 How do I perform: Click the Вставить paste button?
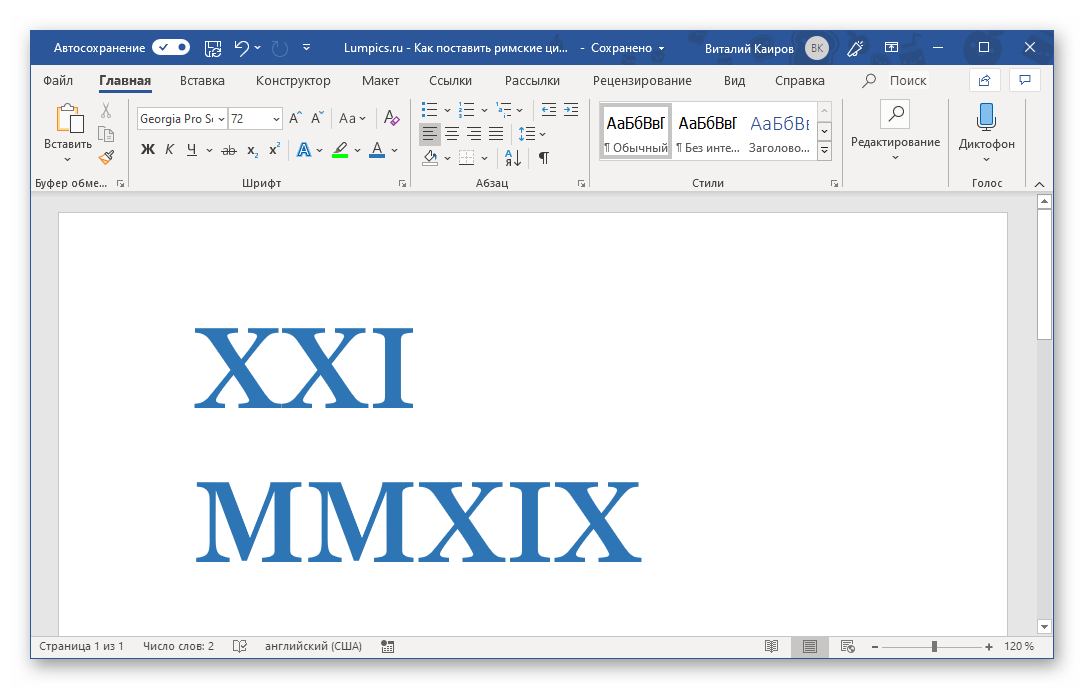68,130
